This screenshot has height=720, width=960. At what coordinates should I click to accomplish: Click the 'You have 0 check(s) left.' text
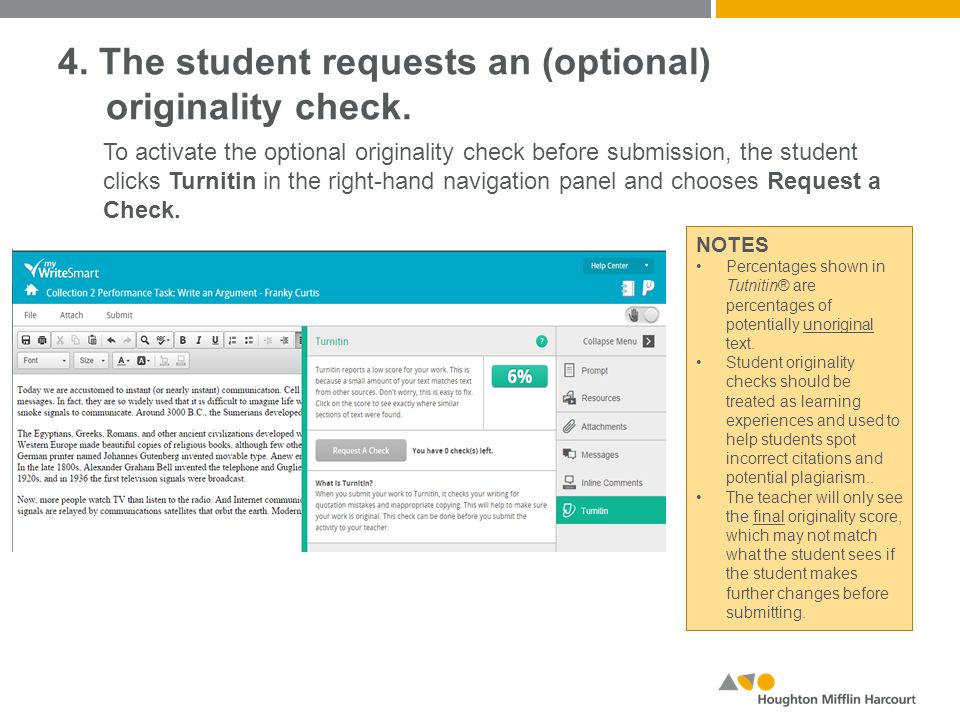point(452,451)
